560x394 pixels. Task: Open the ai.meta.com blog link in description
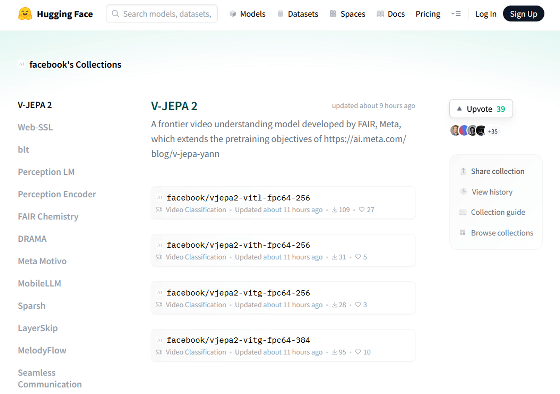(x=279, y=146)
